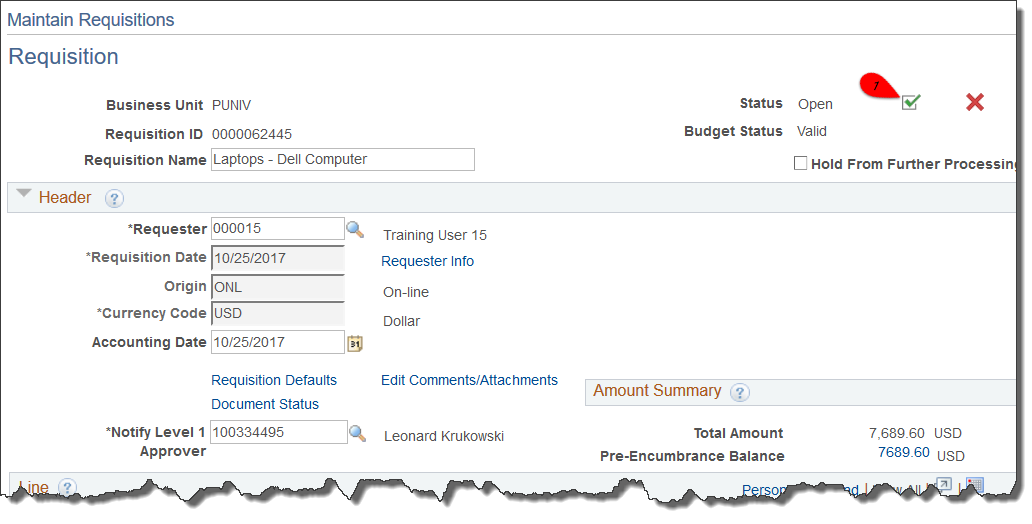Viewport: 1032px width, 524px height.
Task: Enable Hold From Further Processing checkbox
Action: (x=800, y=164)
